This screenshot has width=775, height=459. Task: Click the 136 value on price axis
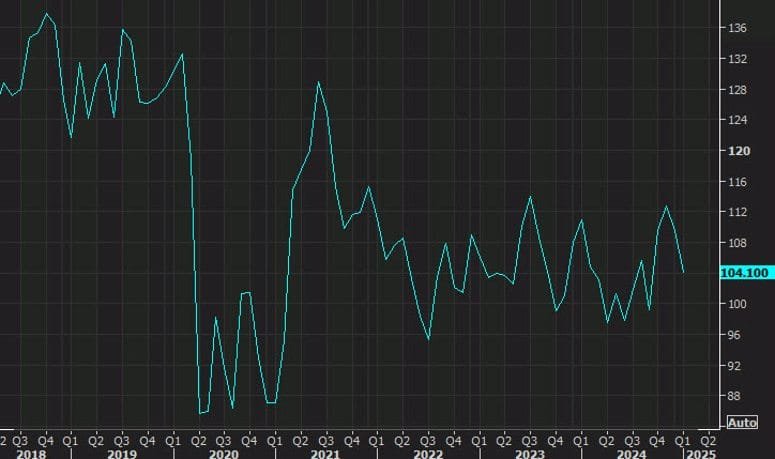click(738, 28)
